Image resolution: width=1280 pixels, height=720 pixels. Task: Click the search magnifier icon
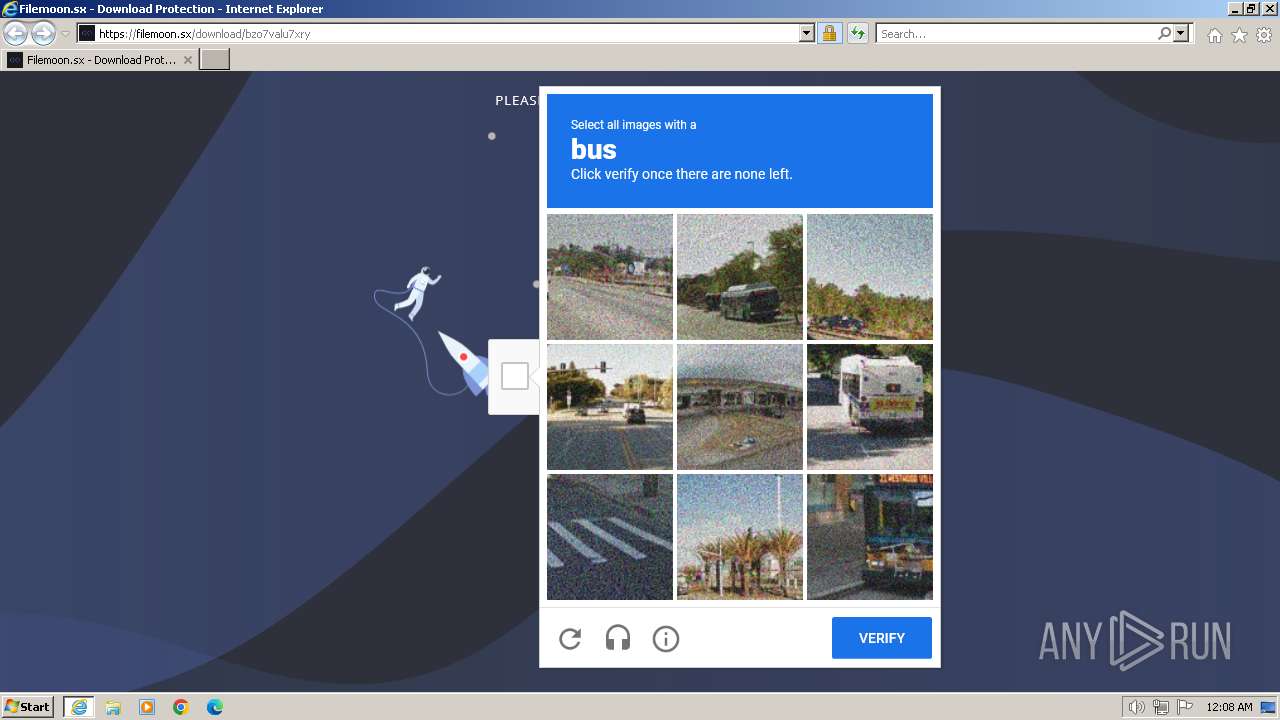click(x=1164, y=33)
